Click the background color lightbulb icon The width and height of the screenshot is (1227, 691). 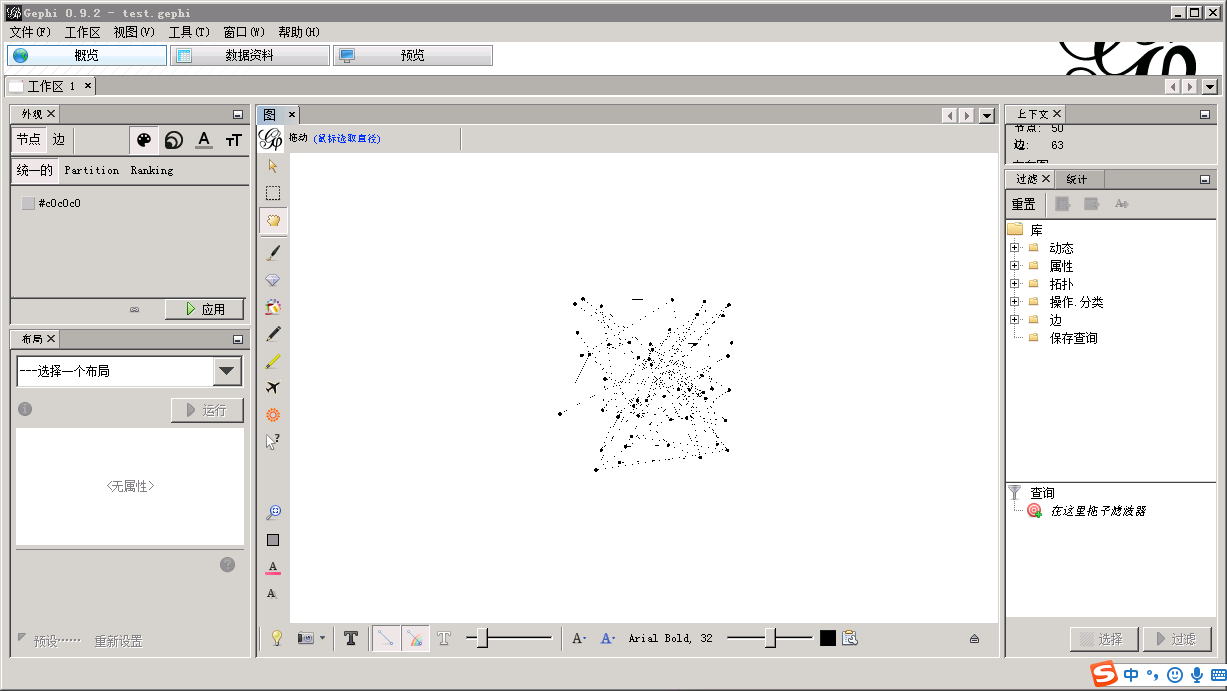(277, 638)
